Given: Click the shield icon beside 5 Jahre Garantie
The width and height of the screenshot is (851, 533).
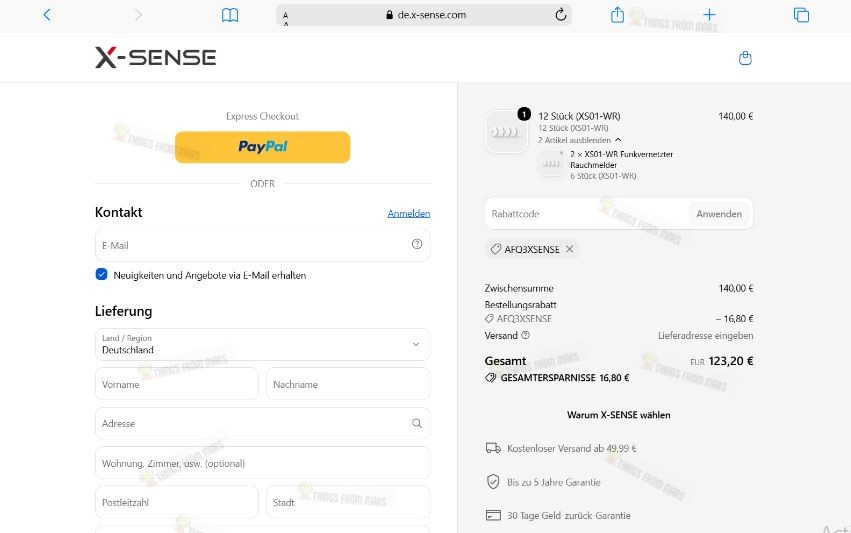Looking at the screenshot, I should pos(493,481).
